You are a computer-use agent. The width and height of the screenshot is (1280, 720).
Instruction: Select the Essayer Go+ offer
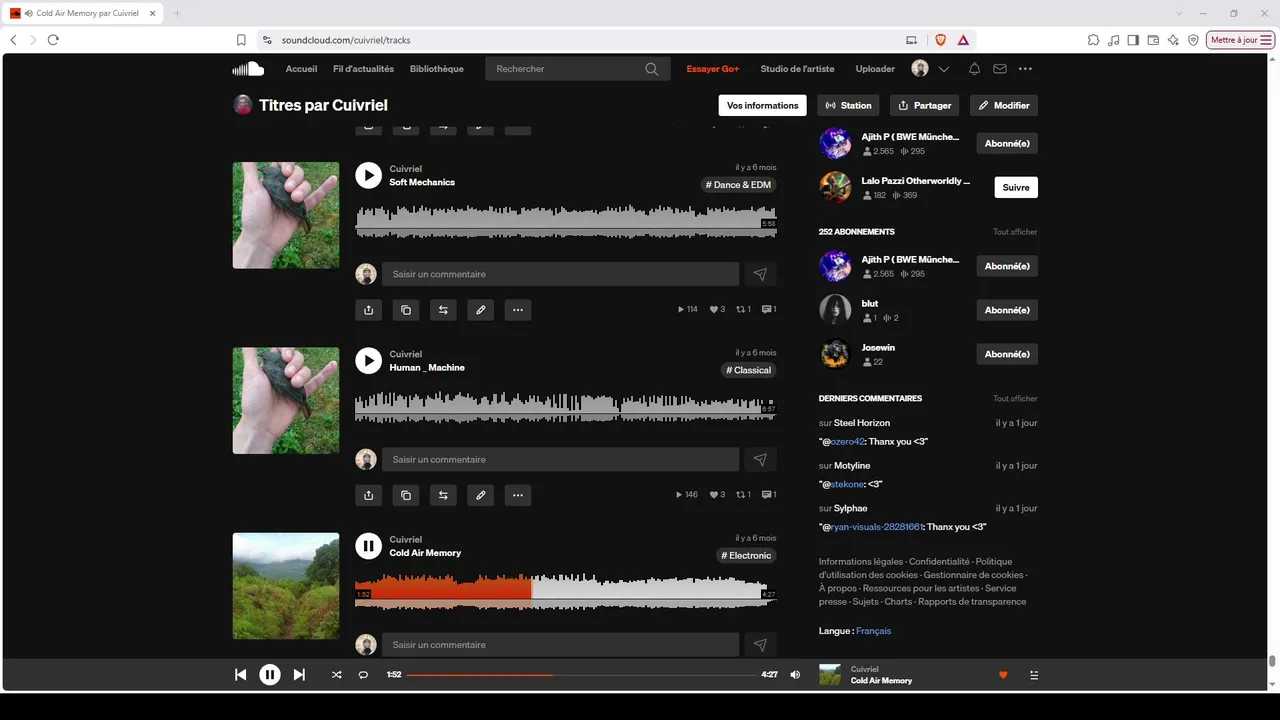[x=713, y=69]
